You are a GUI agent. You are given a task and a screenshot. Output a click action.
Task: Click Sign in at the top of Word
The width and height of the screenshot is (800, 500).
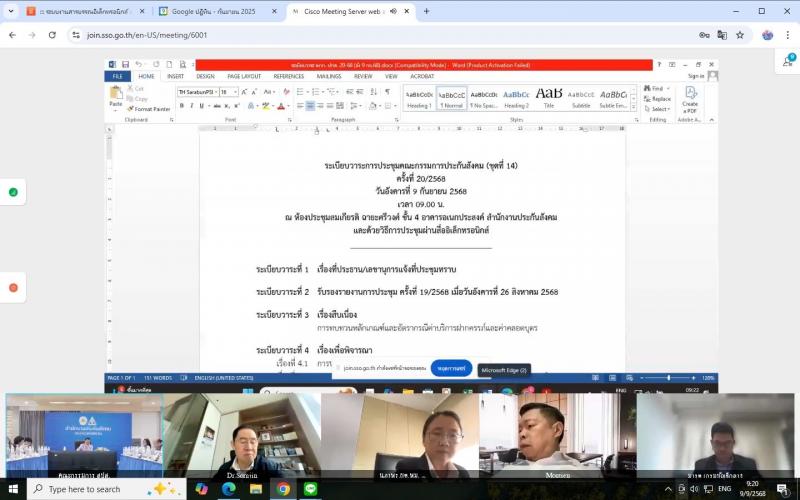(696, 76)
